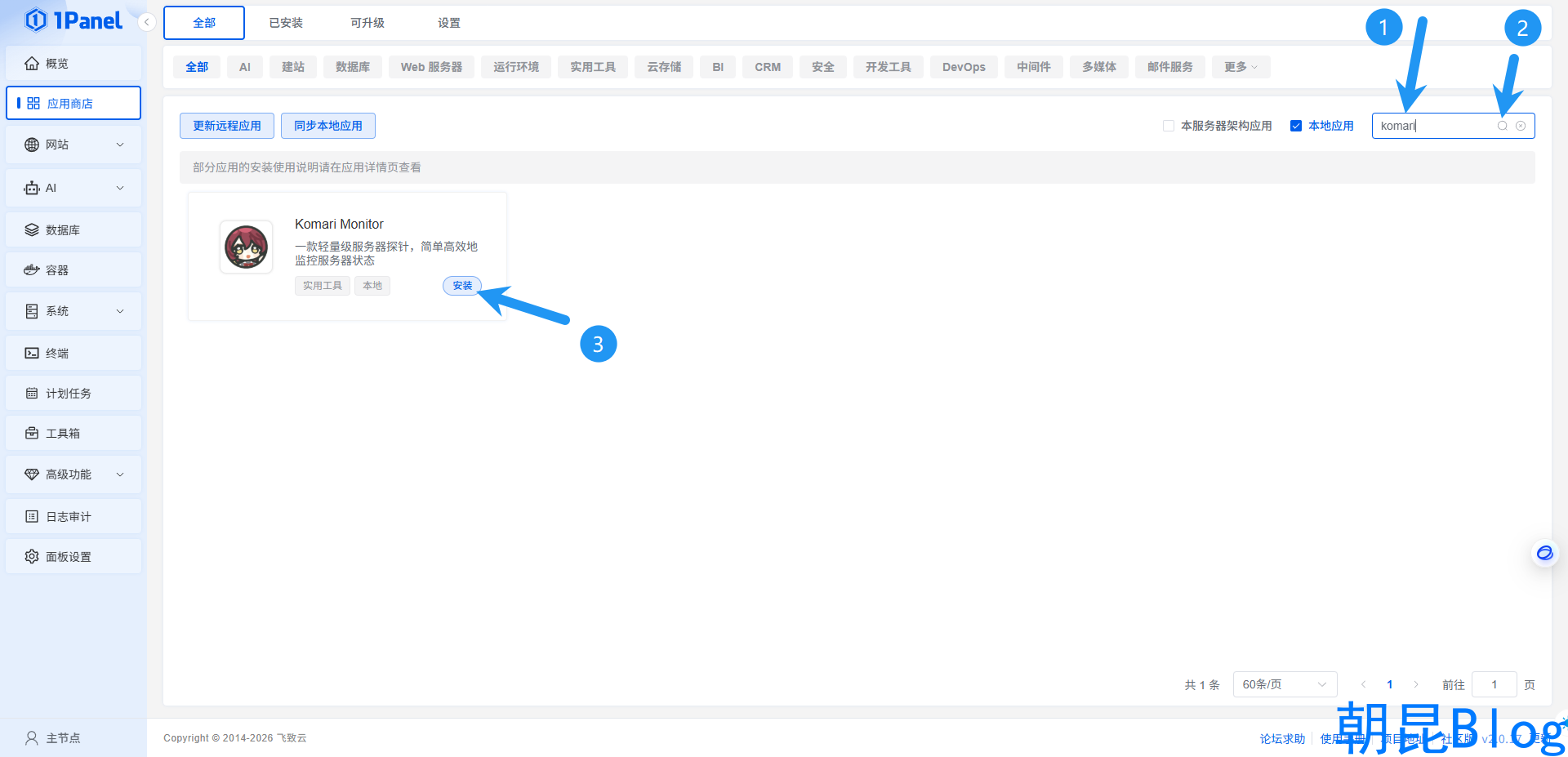Viewport: 1568px width, 757px height.
Task: Click the 网站 globe icon
Action: (x=32, y=145)
